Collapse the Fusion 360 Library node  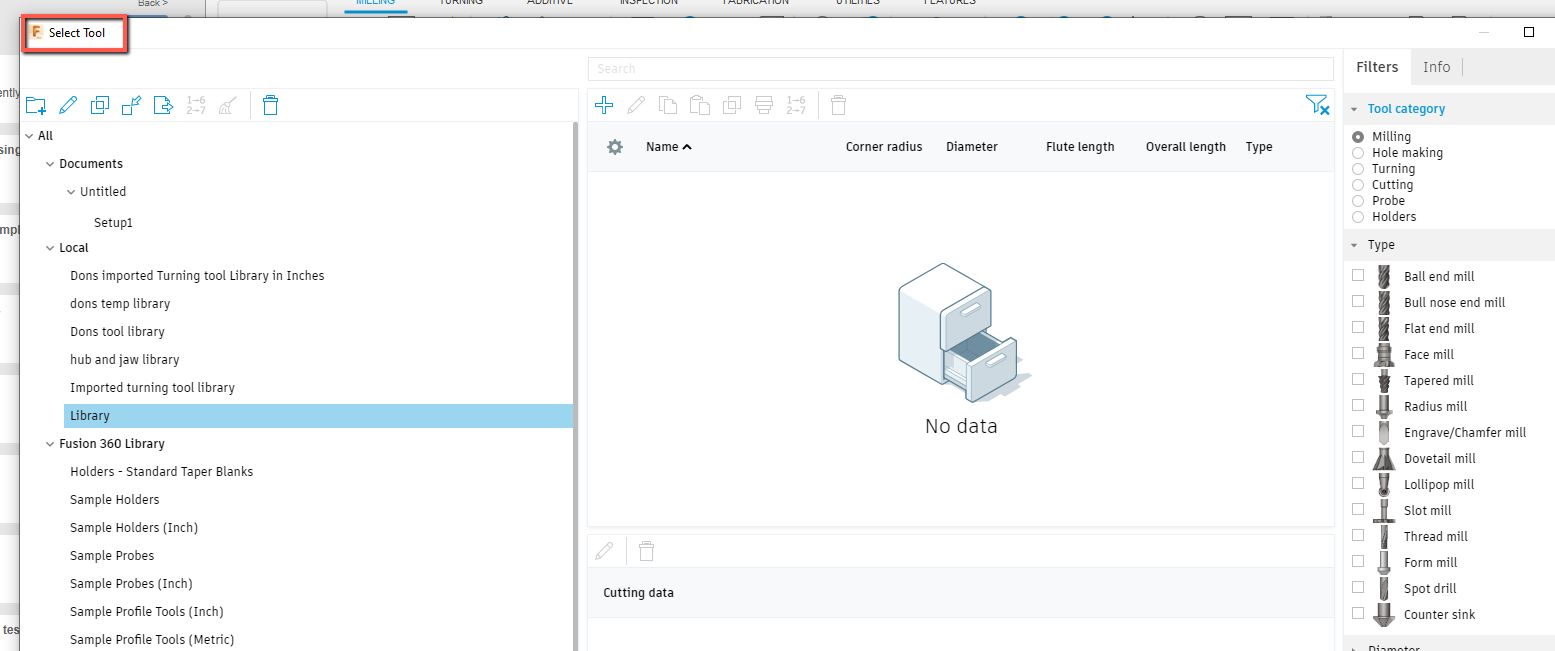(50, 444)
